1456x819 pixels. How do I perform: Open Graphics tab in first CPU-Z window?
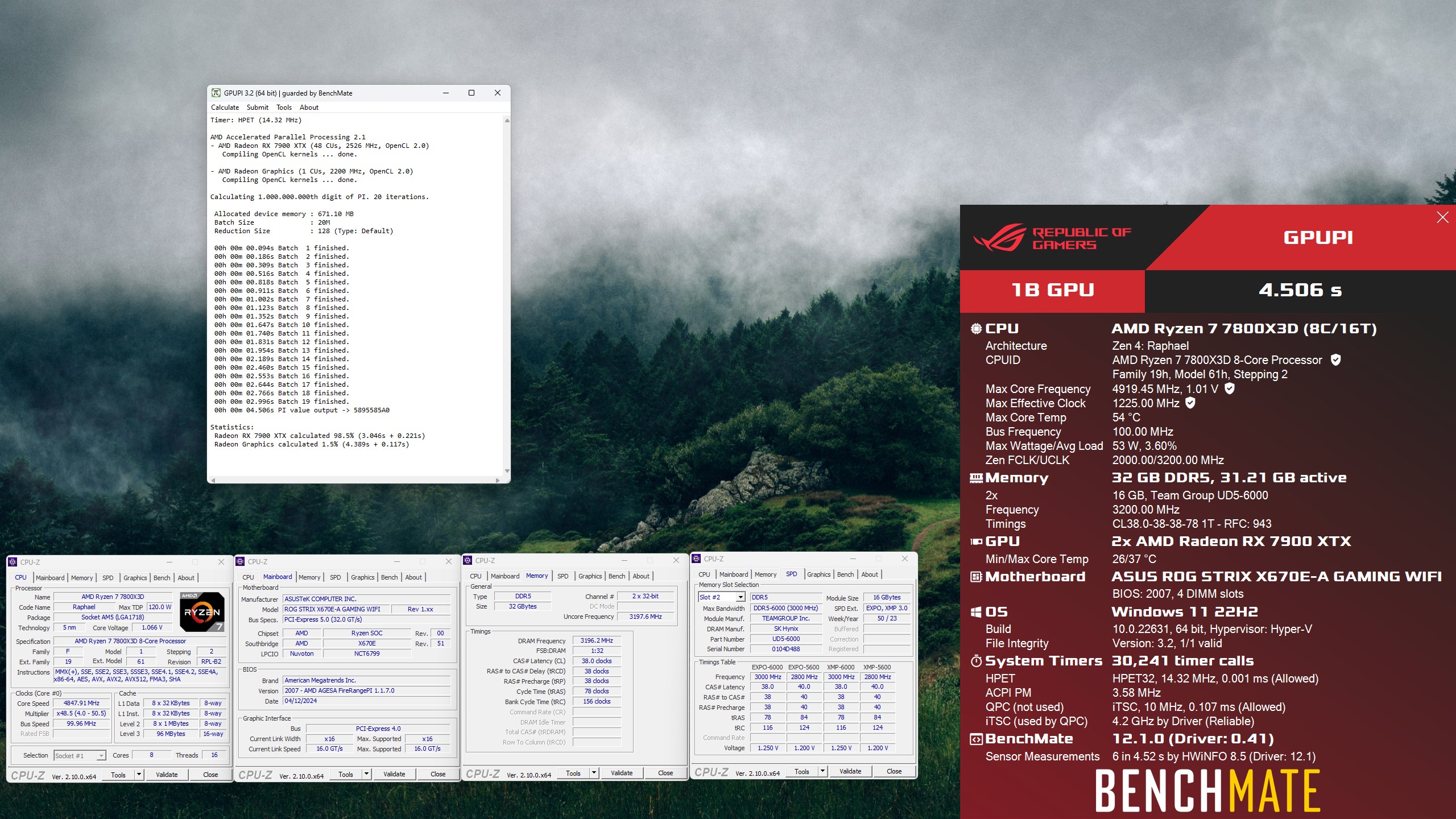(135, 578)
